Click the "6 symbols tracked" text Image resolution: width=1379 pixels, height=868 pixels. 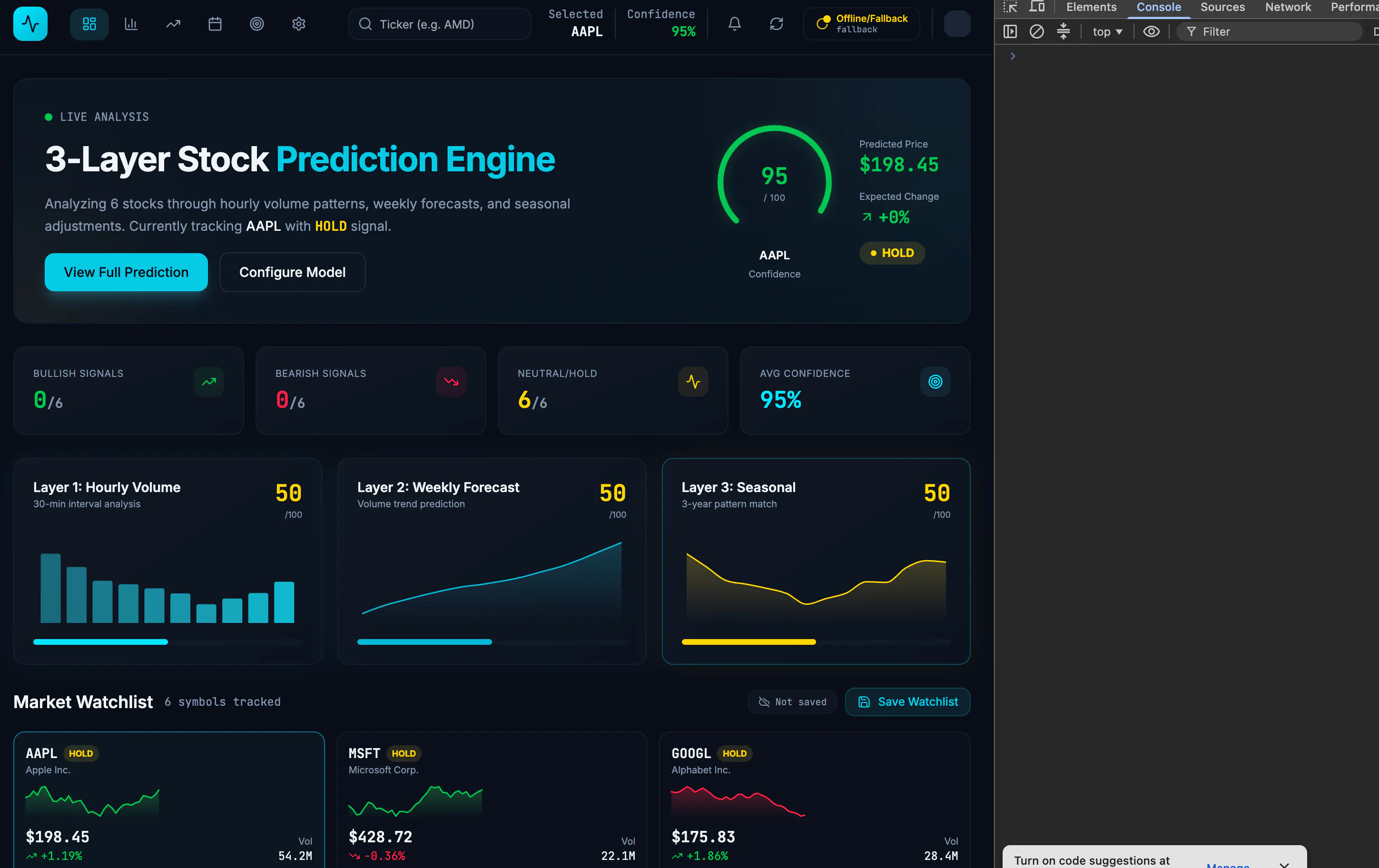(x=223, y=702)
